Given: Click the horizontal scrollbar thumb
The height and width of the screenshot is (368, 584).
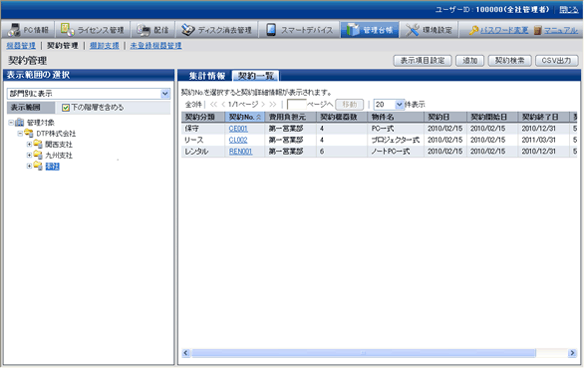Looking at the screenshot, I should coord(364,353).
